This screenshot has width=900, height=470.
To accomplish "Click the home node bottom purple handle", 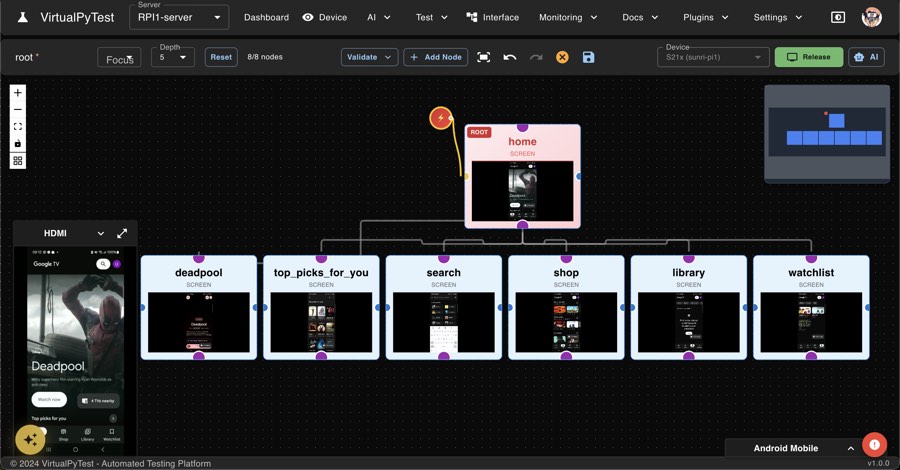I will [522, 225].
